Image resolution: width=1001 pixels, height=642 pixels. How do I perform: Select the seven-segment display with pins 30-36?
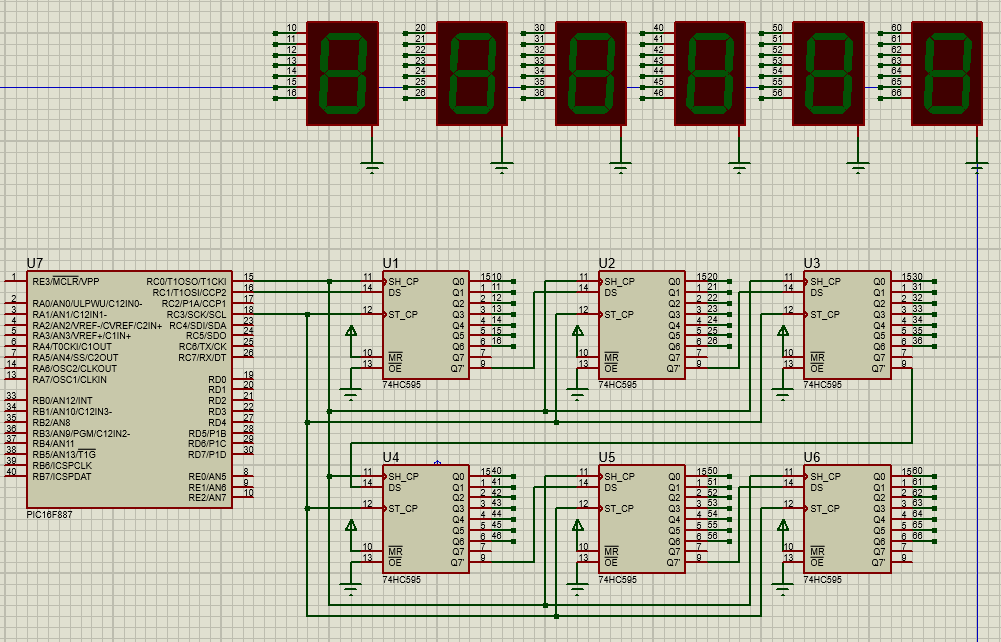(590, 73)
